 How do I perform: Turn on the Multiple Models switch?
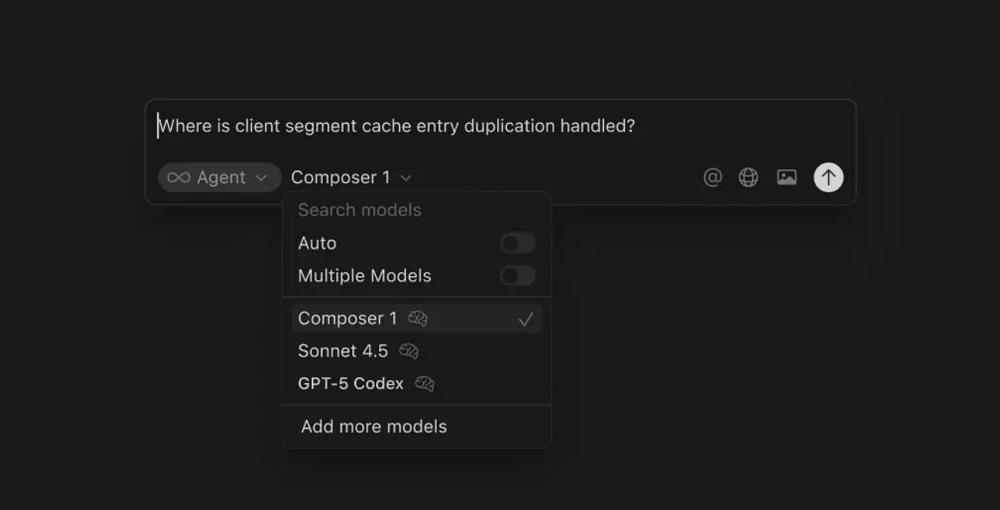517,275
